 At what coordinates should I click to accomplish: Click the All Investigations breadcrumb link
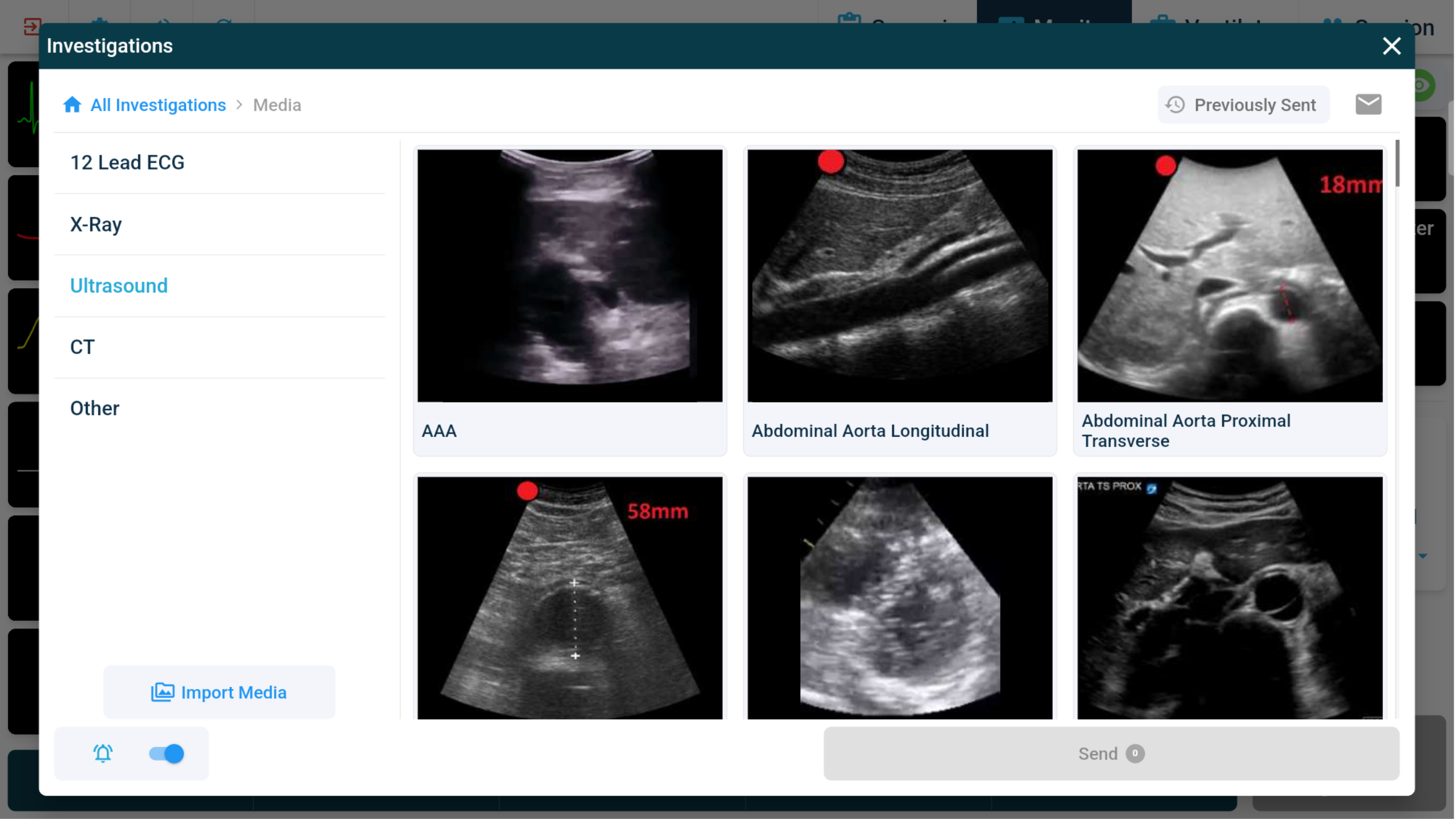[x=158, y=105]
